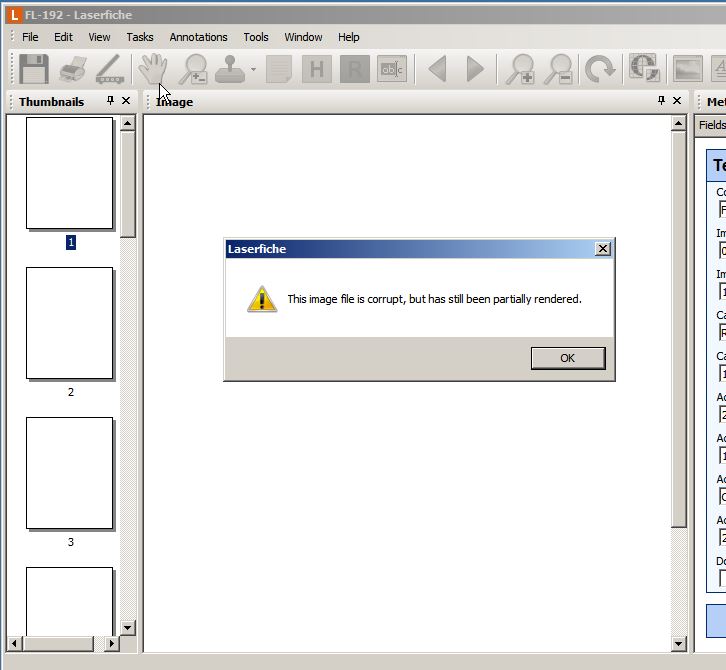Screen dimensions: 726x670
Task: Click the Fields tab in Metadata pane
Action: [x=712, y=125]
